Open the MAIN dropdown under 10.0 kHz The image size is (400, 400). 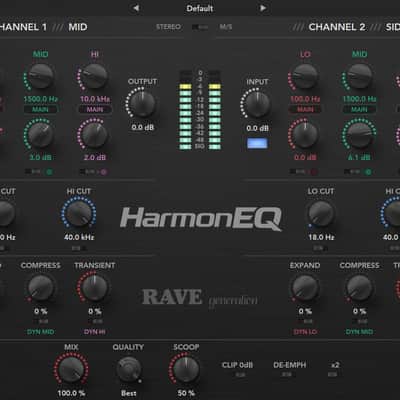tap(95, 109)
